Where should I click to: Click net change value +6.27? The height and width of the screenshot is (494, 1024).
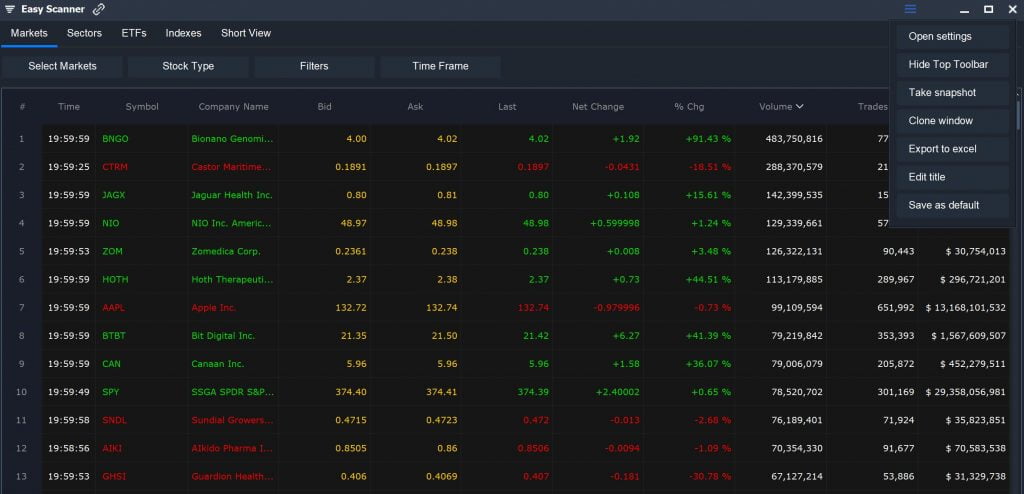tap(626, 335)
